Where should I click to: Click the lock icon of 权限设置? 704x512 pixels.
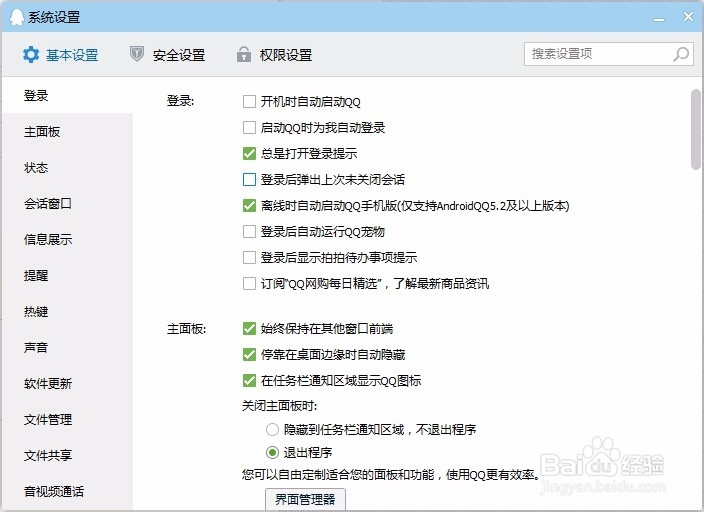pyautogui.click(x=244, y=54)
